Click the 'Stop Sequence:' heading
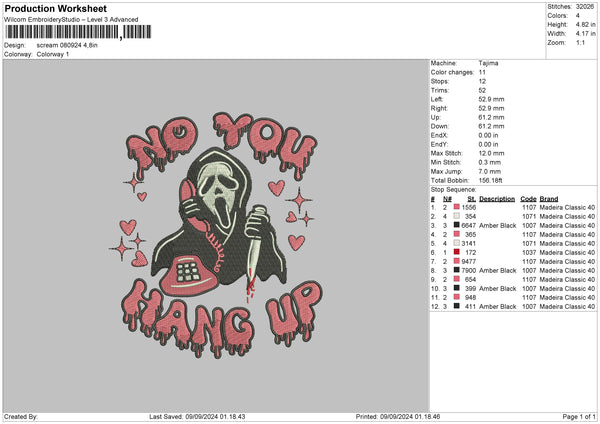This screenshot has height=424, width=600. 453,190
